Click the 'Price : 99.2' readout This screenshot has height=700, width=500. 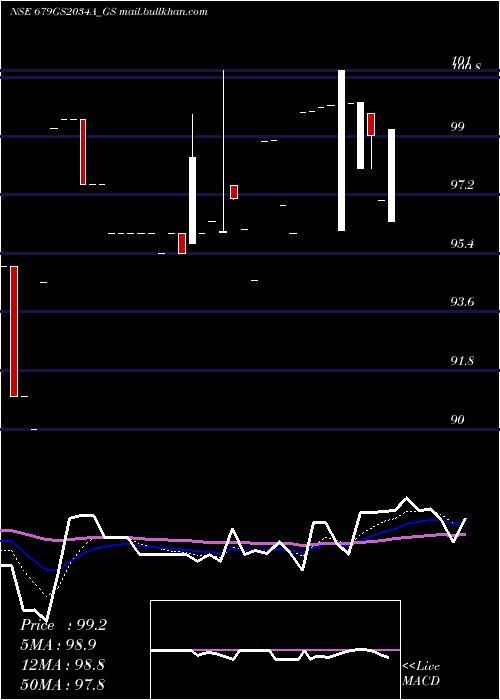pyautogui.click(x=63, y=625)
